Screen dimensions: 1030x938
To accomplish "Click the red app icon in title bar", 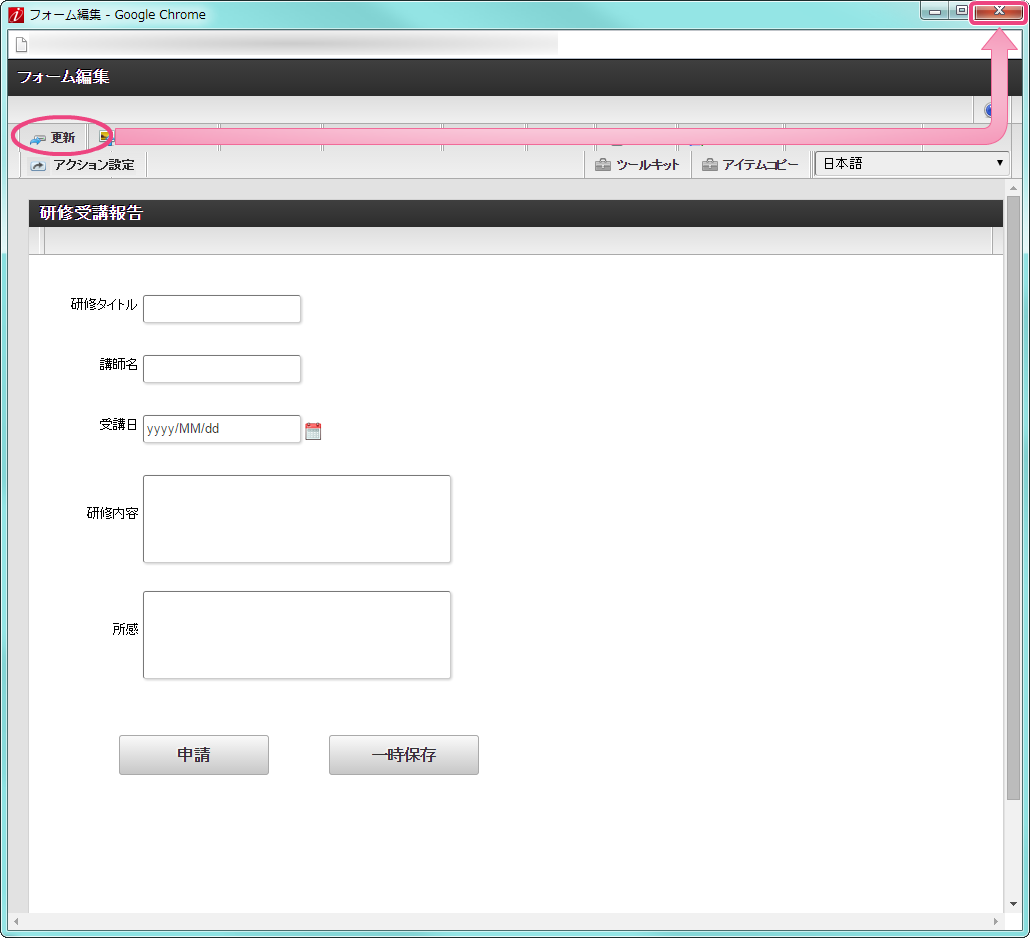I will click(16, 14).
